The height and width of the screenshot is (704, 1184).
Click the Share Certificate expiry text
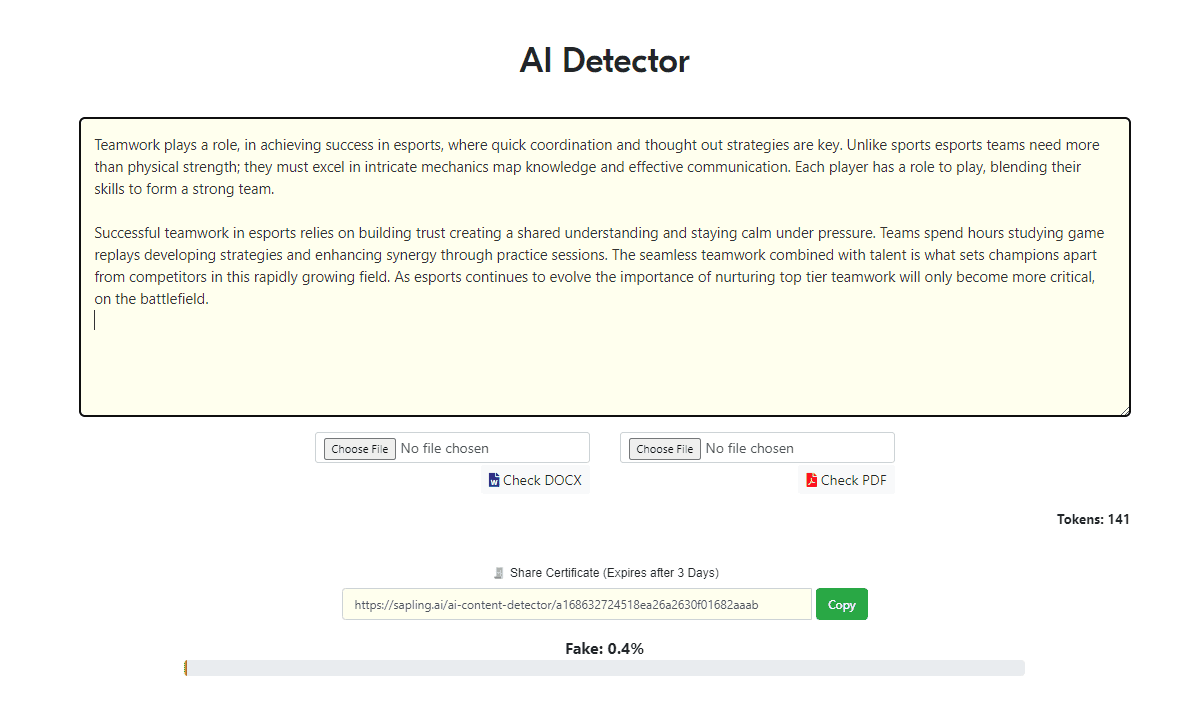point(614,573)
